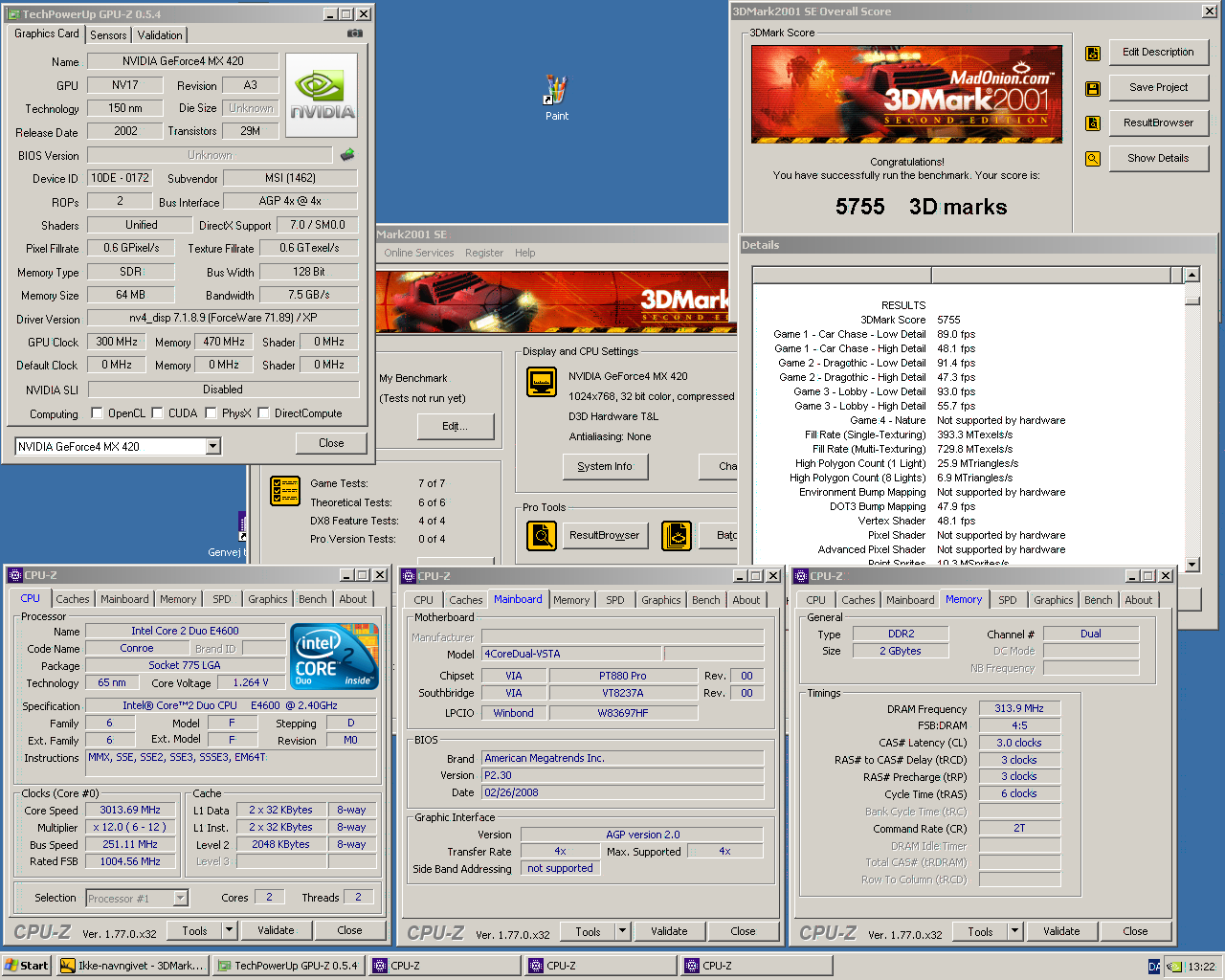Open Bench tab in CPU-Z Memory window
Image resolution: width=1225 pixels, height=980 pixels.
1099,600
